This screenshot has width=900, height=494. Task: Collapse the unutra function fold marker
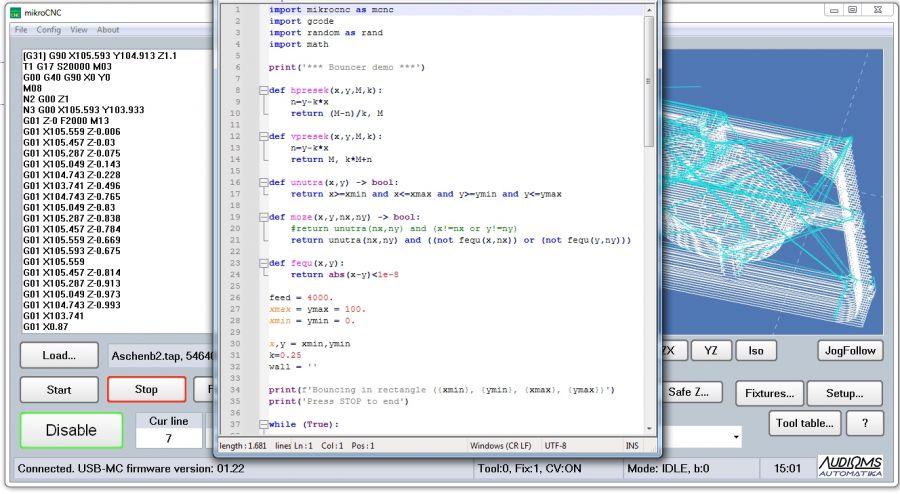coord(263,183)
